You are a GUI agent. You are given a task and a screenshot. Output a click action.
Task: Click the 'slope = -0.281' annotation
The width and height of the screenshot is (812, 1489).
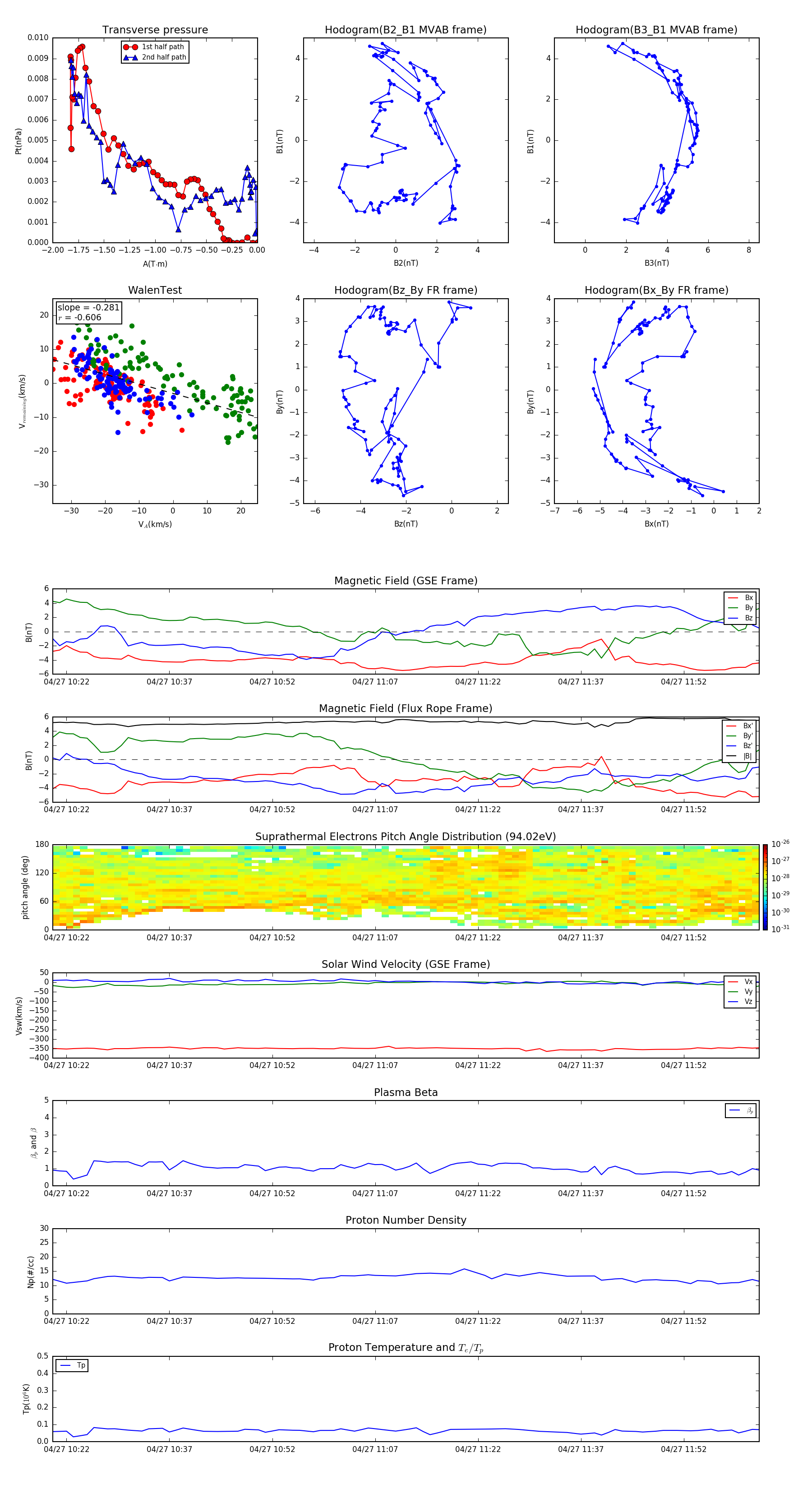click(x=88, y=308)
